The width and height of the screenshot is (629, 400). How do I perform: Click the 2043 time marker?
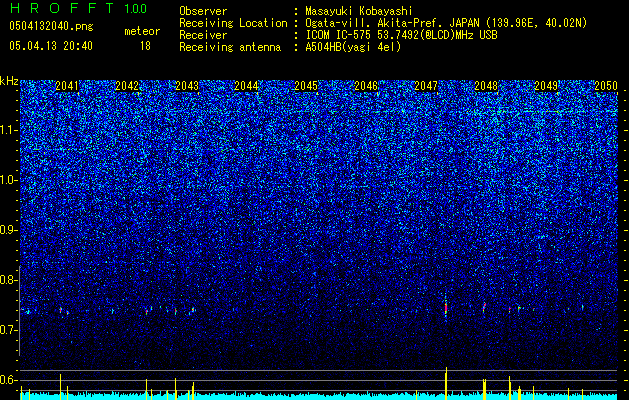point(187,86)
